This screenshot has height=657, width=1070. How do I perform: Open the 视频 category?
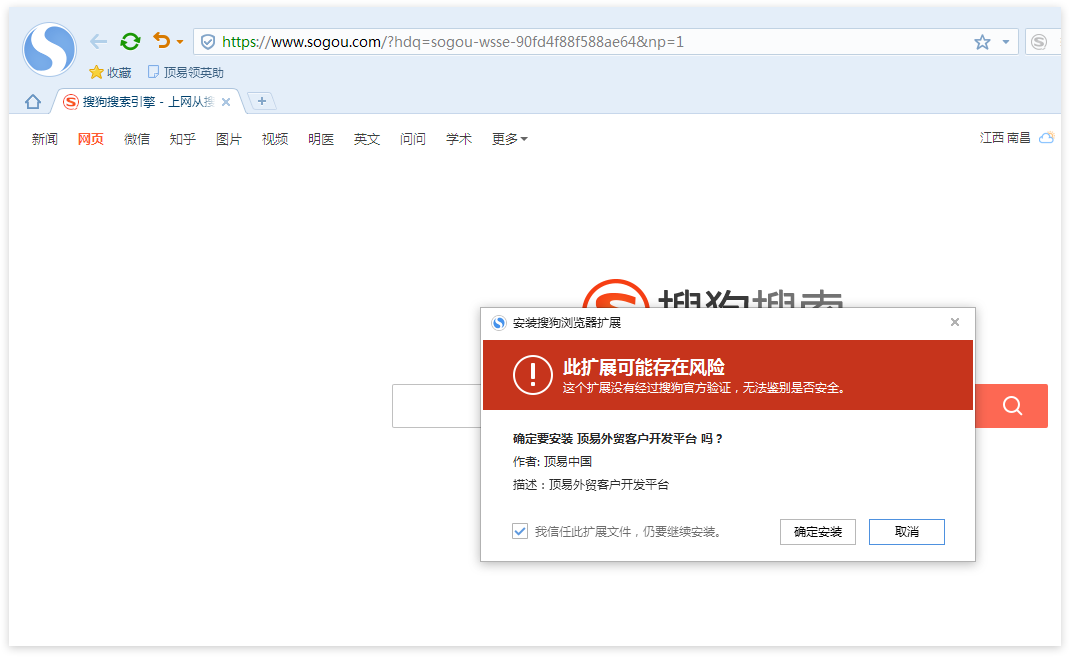pos(275,139)
